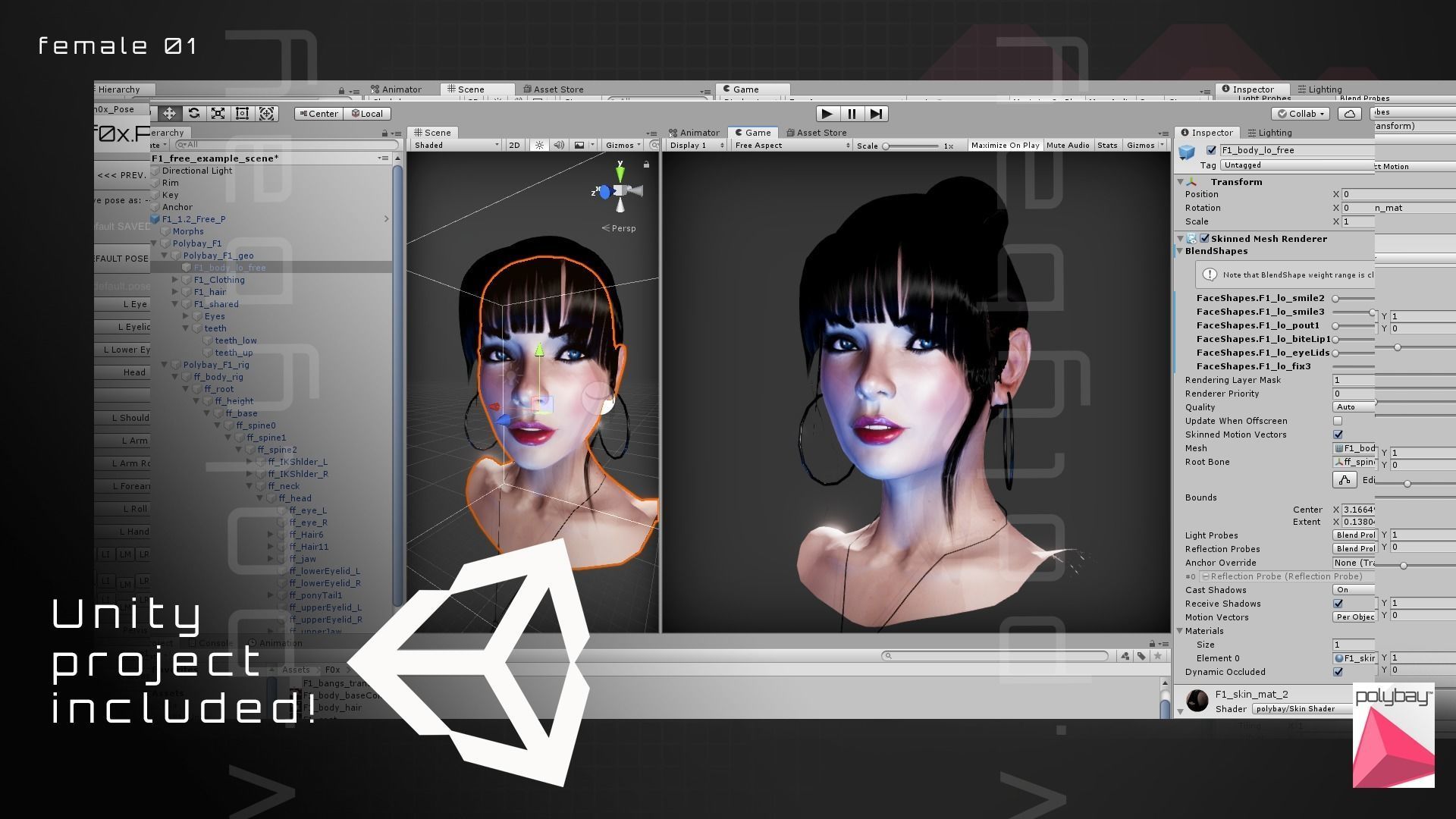Expand the F1_Clothing hierarchy node
Viewport: 1456px width, 819px height.
[x=175, y=280]
